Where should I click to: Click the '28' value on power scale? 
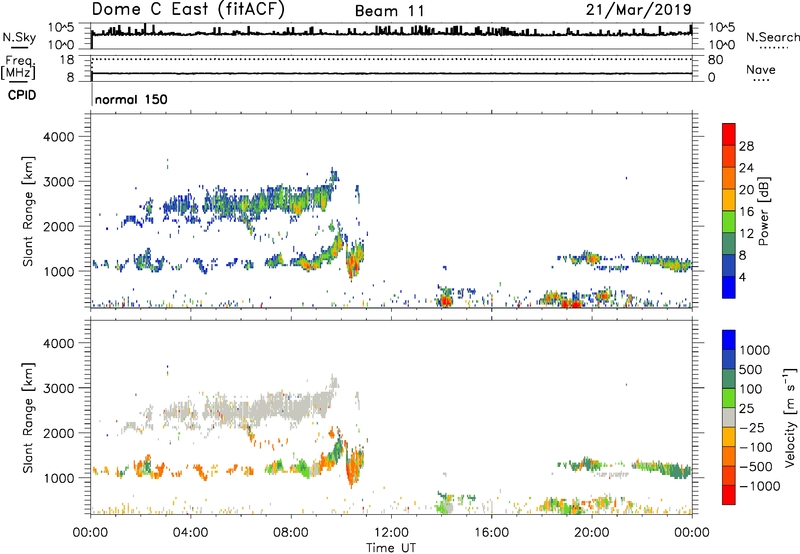click(x=746, y=146)
